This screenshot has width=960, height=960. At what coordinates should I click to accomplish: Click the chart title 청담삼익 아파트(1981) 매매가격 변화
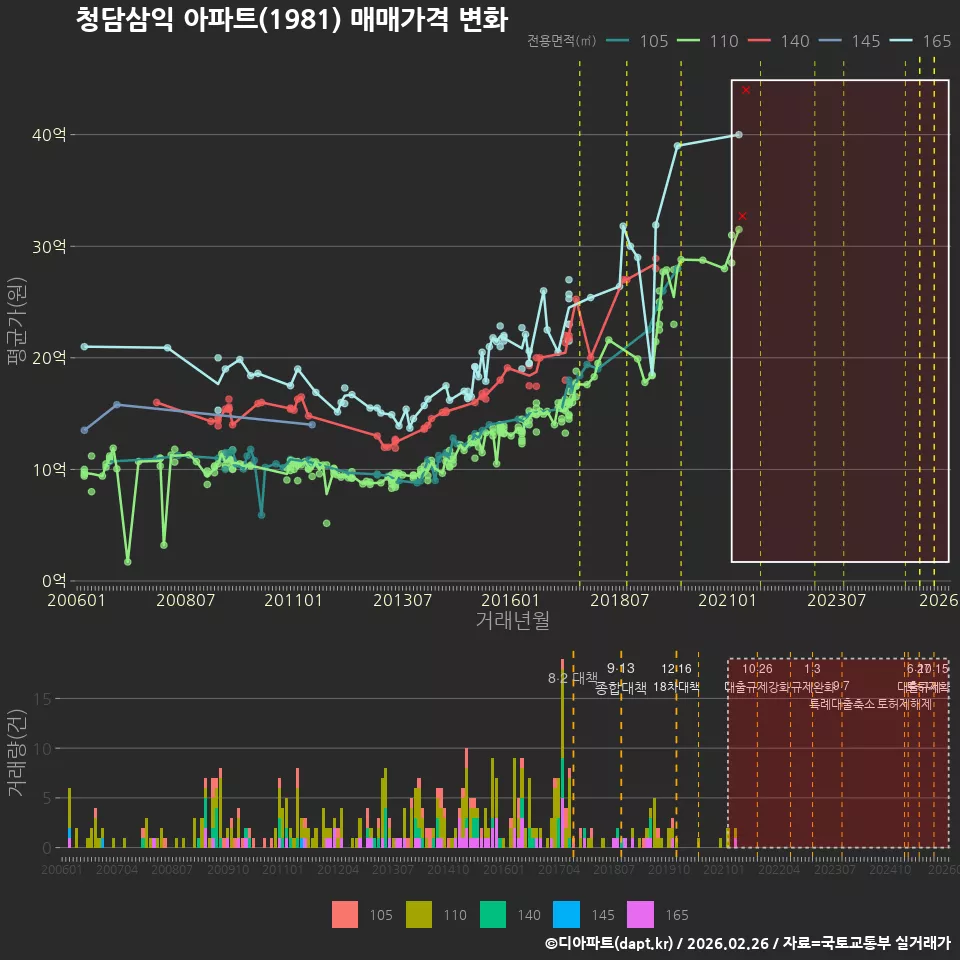292,20
